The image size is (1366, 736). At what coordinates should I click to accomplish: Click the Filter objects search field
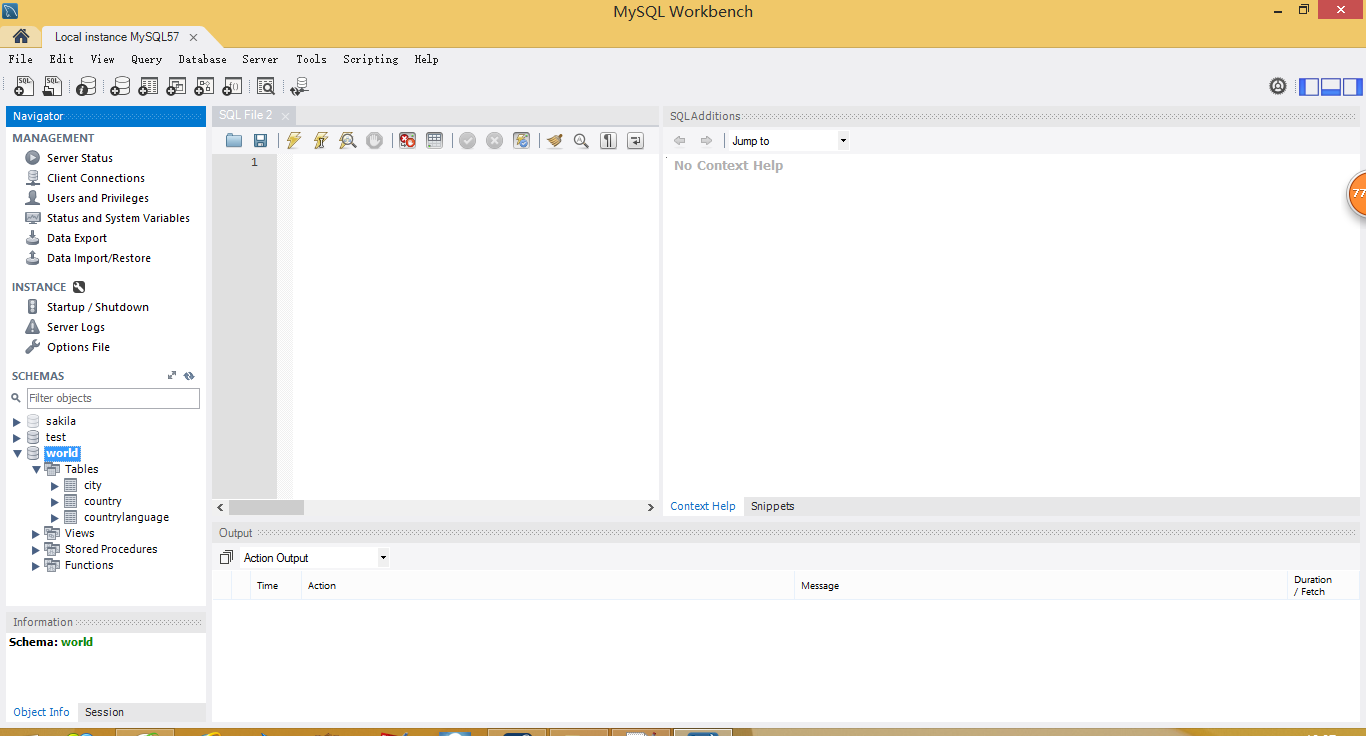[x=113, y=398]
